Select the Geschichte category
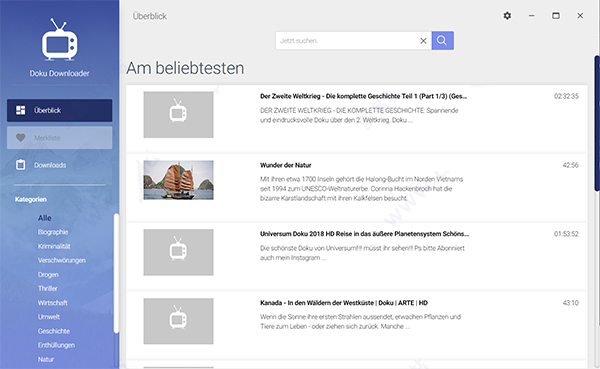 click(54, 331)
